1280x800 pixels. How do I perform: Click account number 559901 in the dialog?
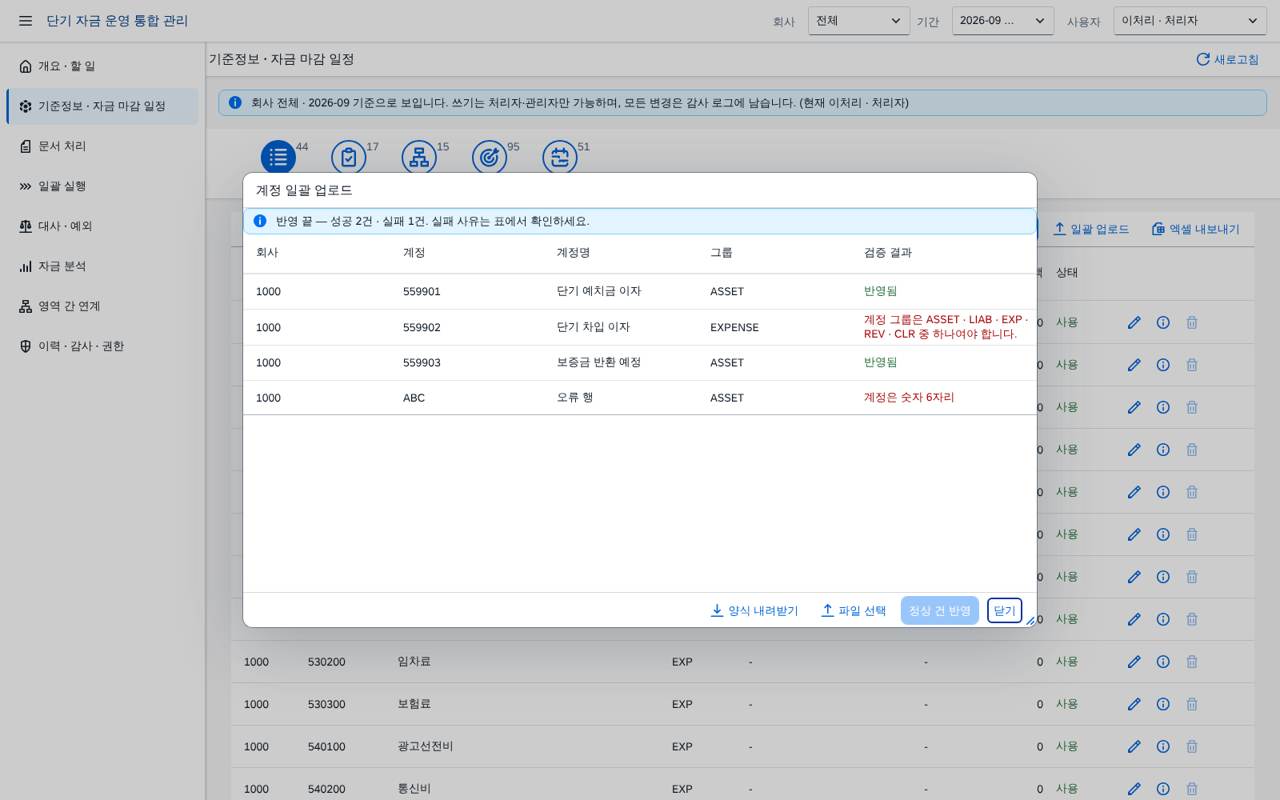pyautogui.click(x=422, y=292)
